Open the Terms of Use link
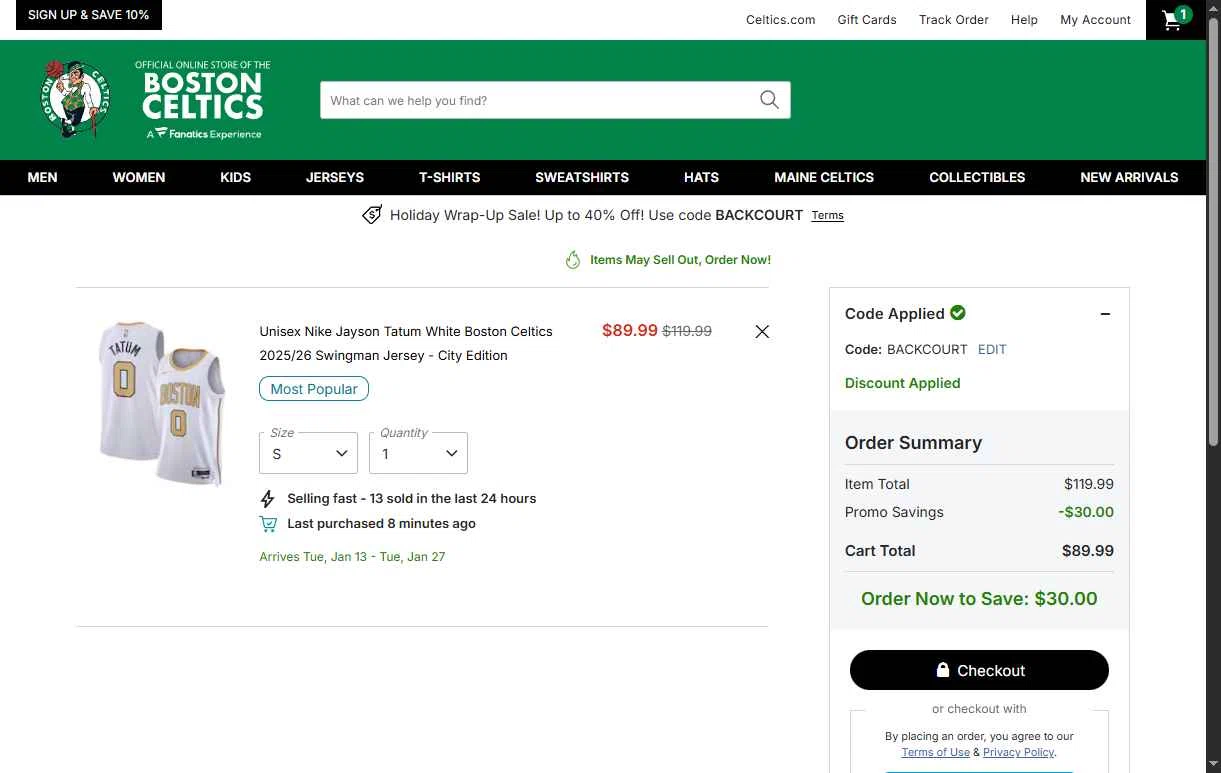 [935, 752]
